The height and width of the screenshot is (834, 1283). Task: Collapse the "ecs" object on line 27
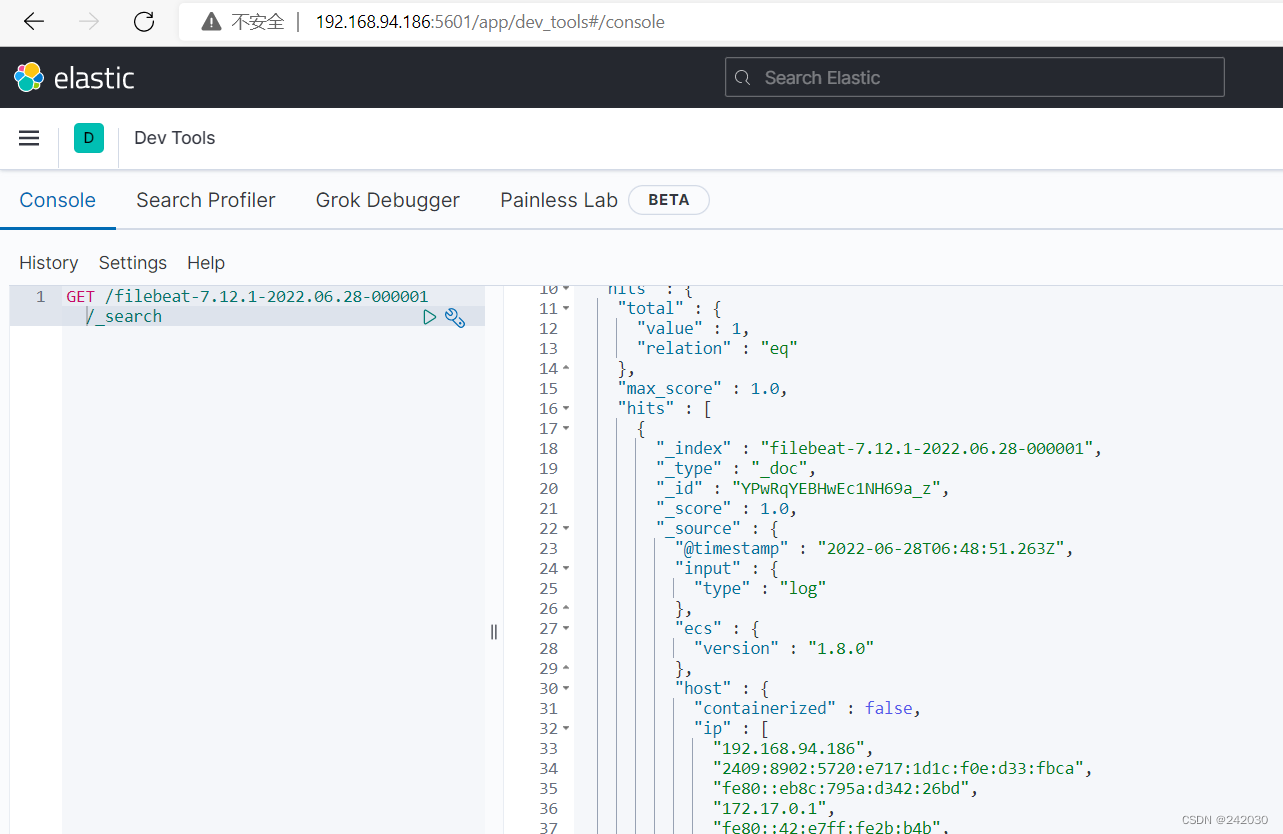(x=566, y=628)
